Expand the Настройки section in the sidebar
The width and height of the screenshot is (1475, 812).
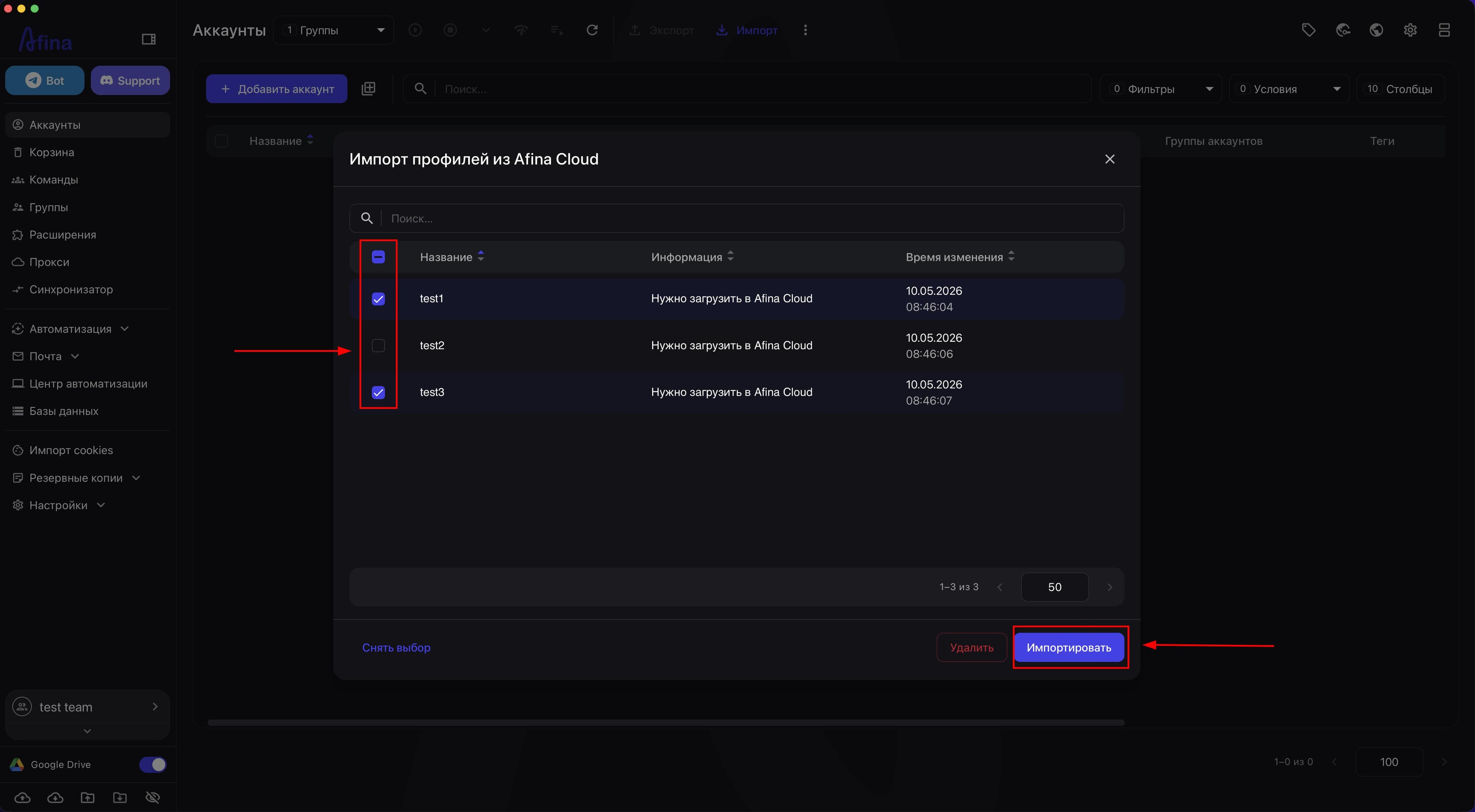[x=101, y=505]
